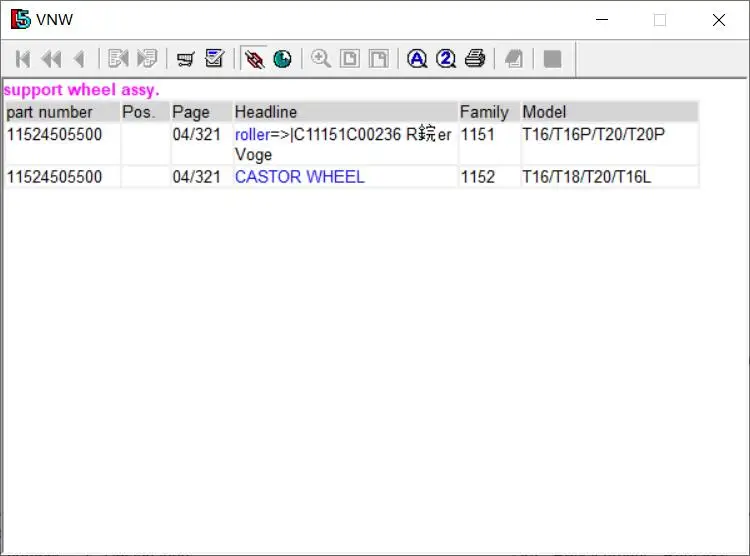Click the circled number 2 icon

point(446,59)
